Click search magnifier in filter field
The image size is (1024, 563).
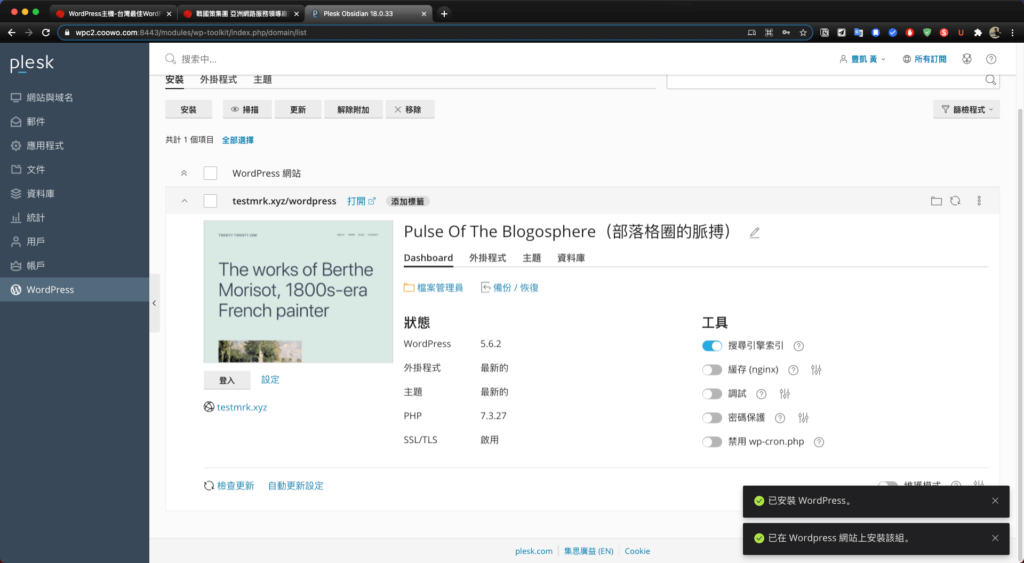click(990, 80)
